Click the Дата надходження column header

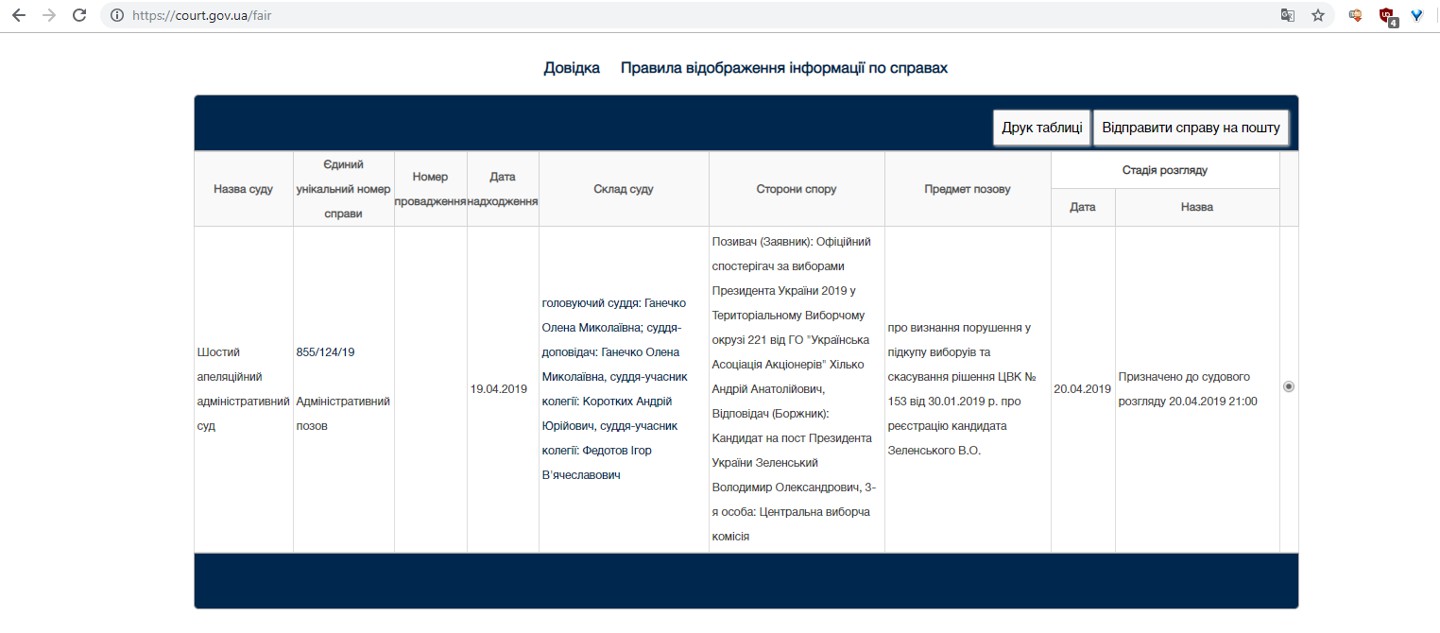(503, 189)
